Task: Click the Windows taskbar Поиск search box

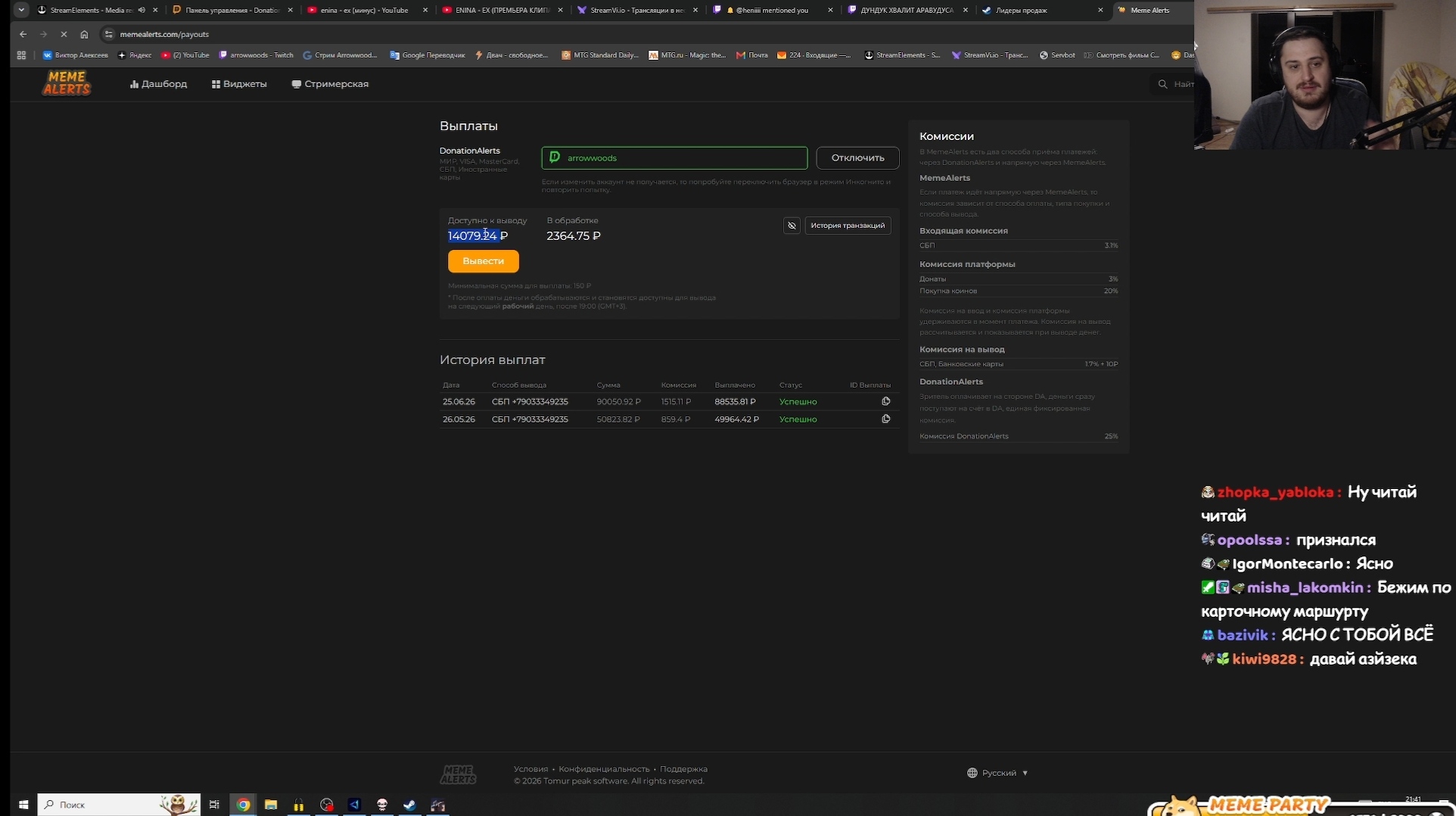Action: click(x=119, y=805)
